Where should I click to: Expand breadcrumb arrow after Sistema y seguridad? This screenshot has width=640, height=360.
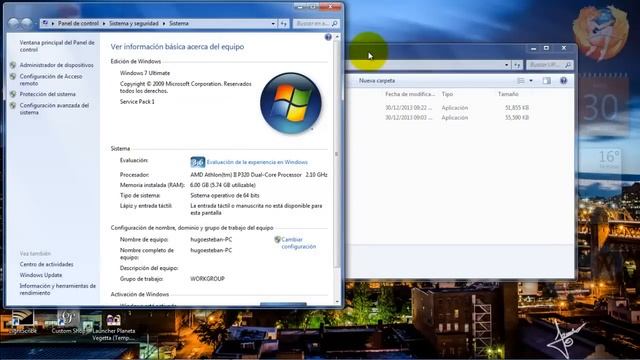164,24
